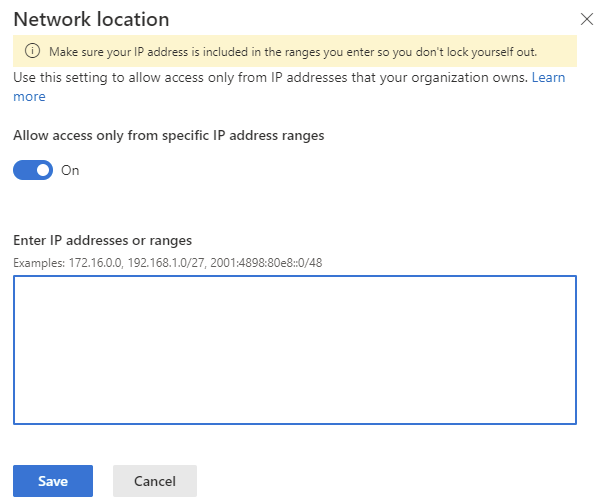Cancel the network location changes
Screen dimensions: 610x499
point(154,481)
